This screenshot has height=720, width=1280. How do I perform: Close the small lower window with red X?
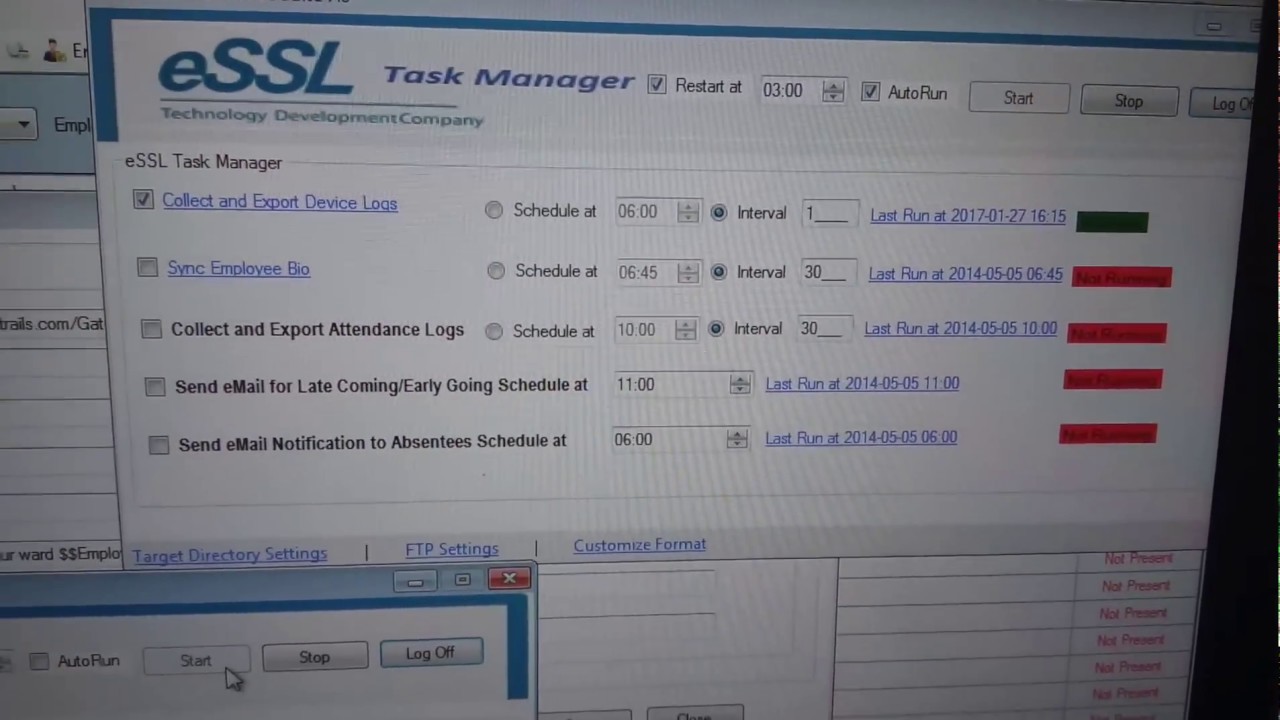pyautogui.click(x=509, y=578)
